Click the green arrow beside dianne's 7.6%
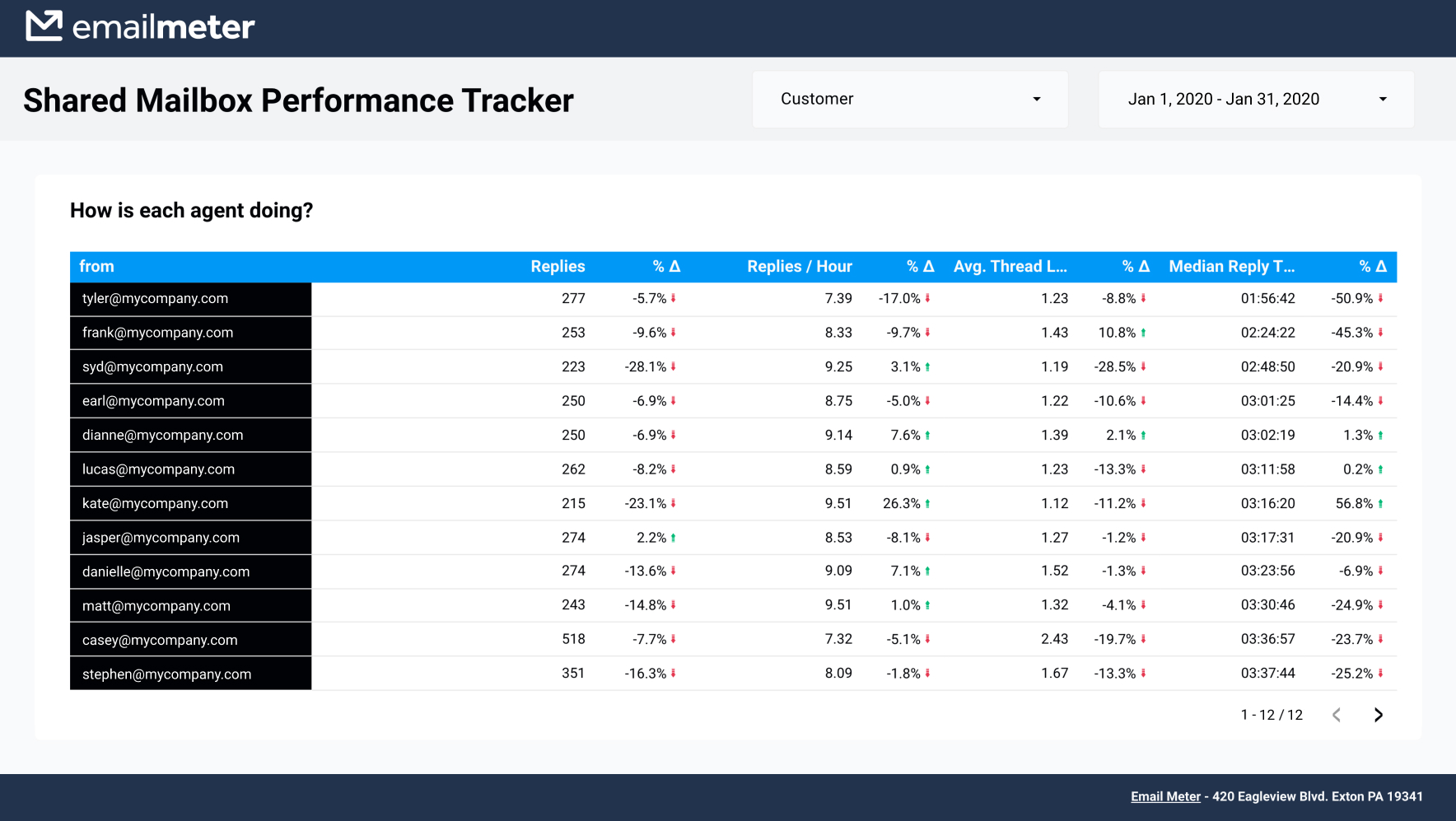Viewport: 1456px width, 821px height. (929, 435)
